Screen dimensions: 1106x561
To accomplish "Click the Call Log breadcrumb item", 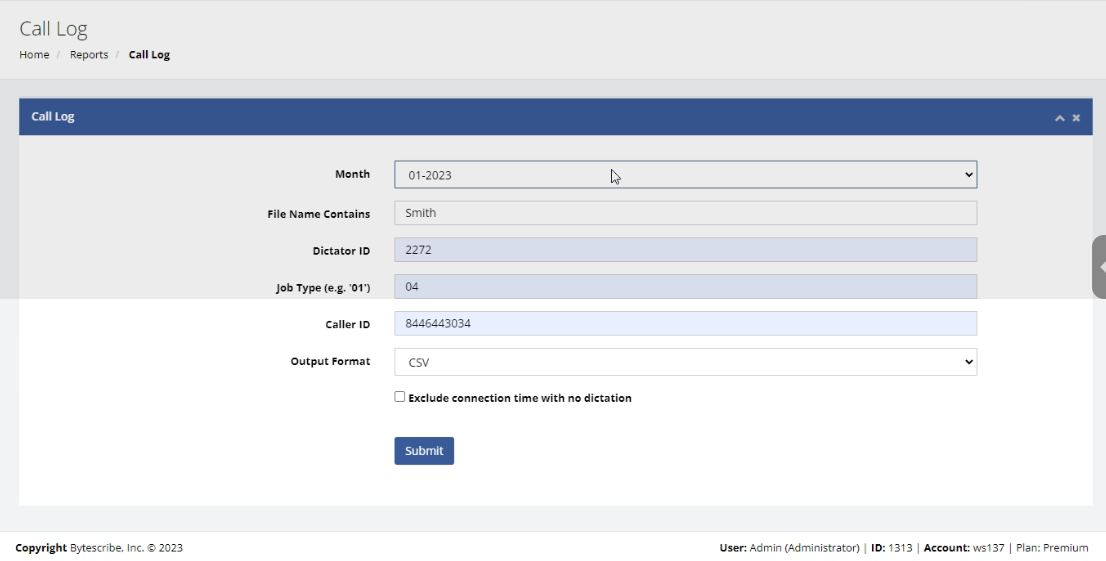I will tap(149, 54).
